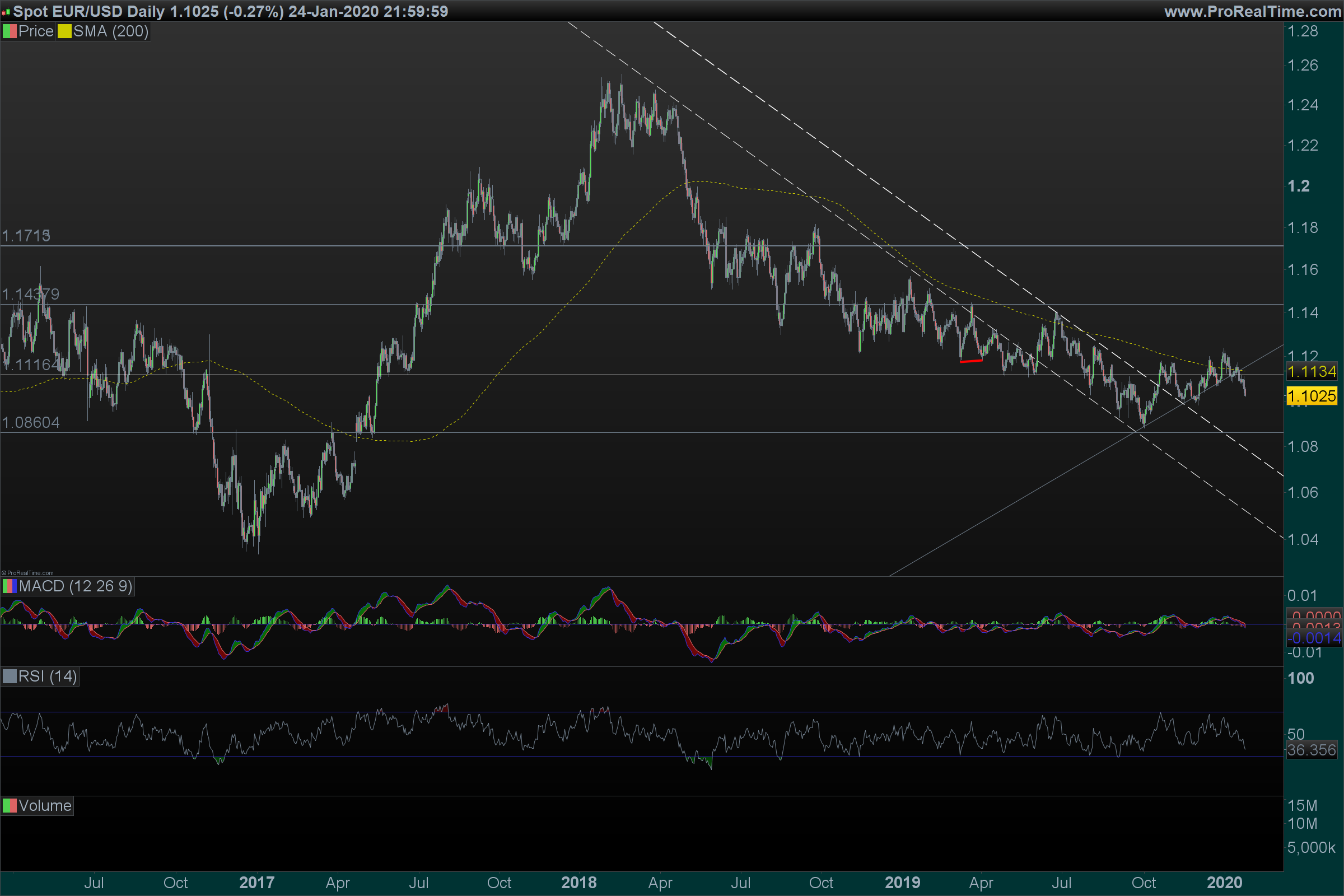This screenshot has height=896, width=1344.
Task: Click the yellow SMA (200) swatch
Action: point(64,31)
